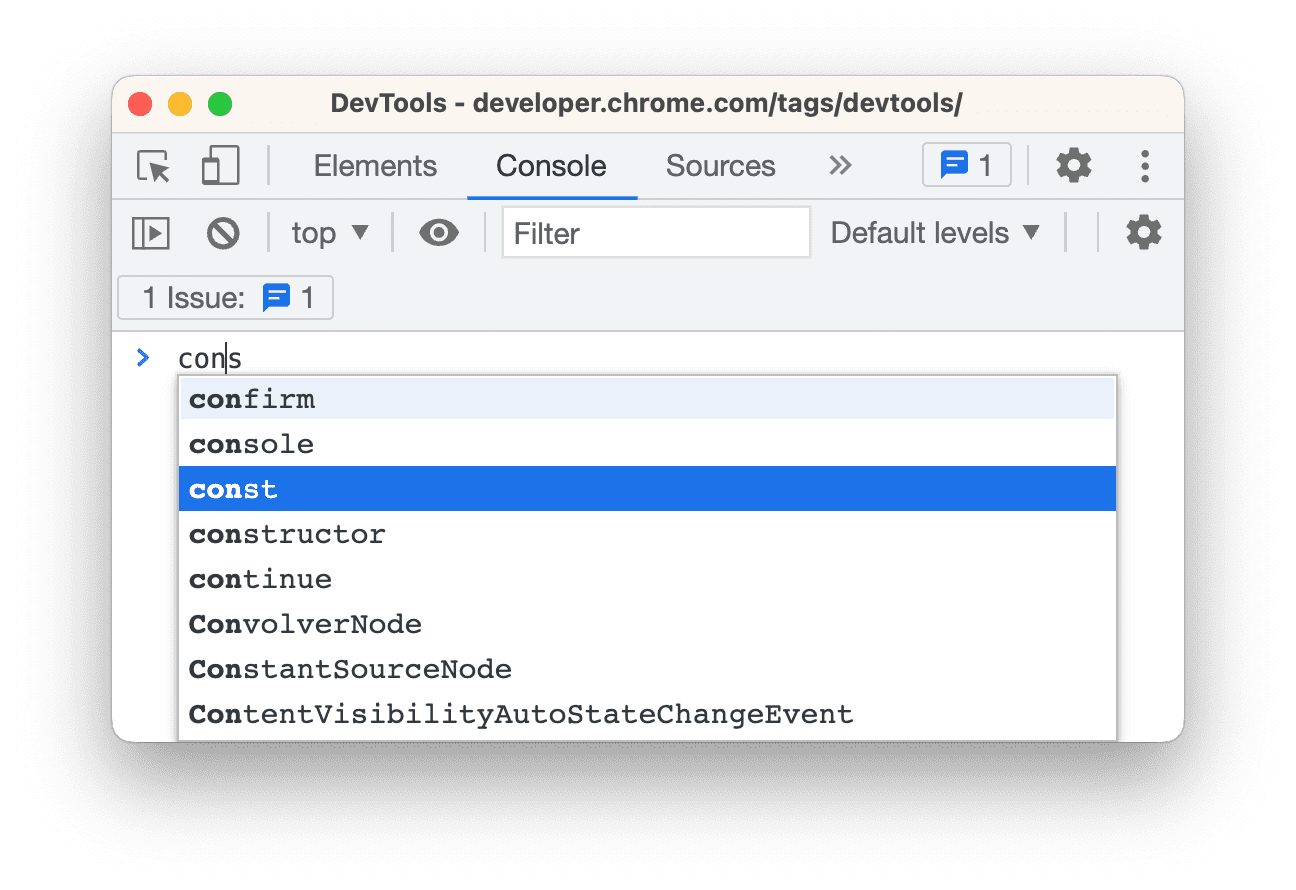Image resolution: width=1296 pixels, height=890 pixels.
Task: Open console settings gear
Action: pyautogui.click(x=1143, y=232)
